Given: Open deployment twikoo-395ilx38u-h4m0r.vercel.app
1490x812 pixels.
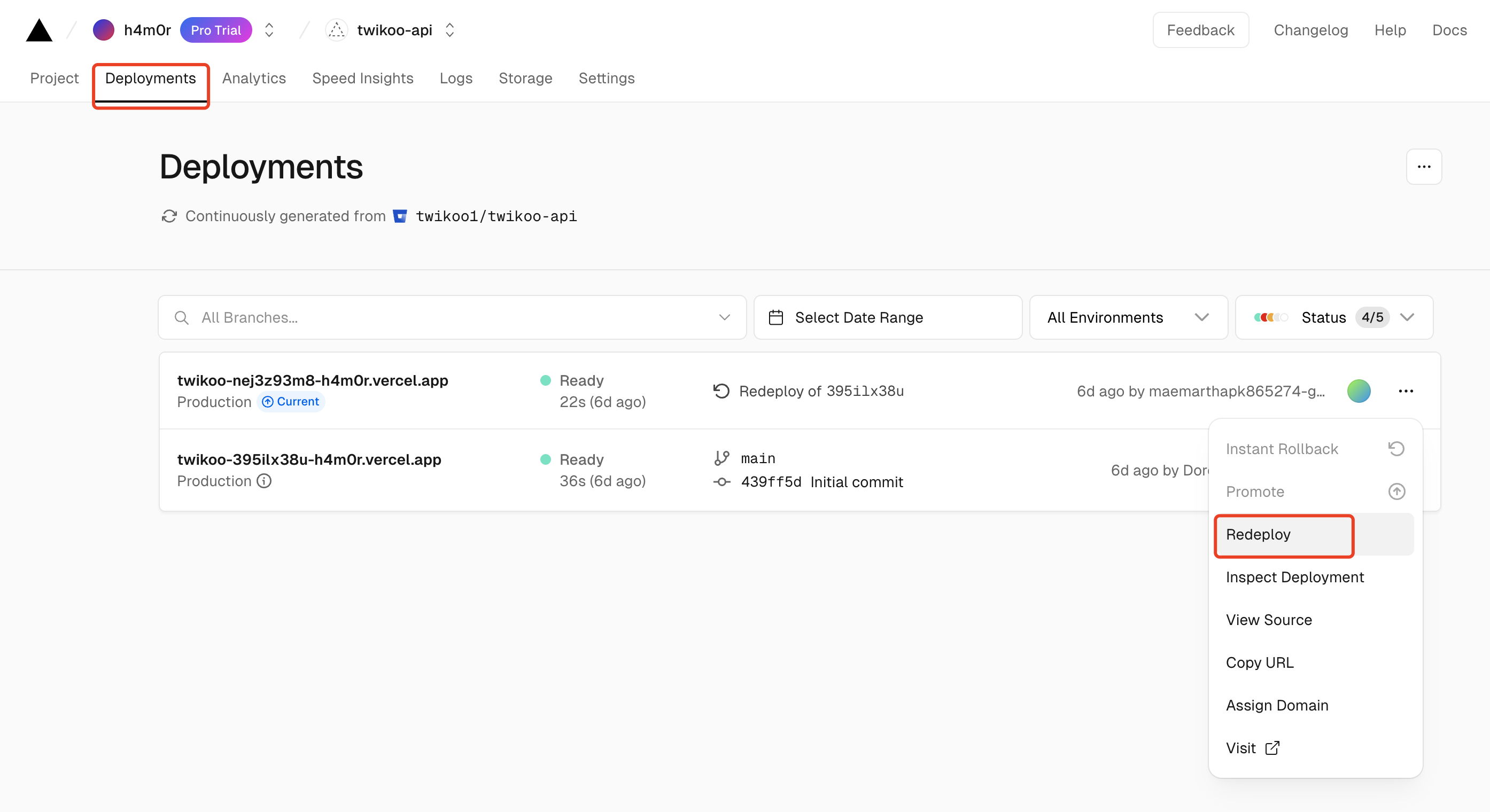Looking at the screenshot, I should coord(309,460).
